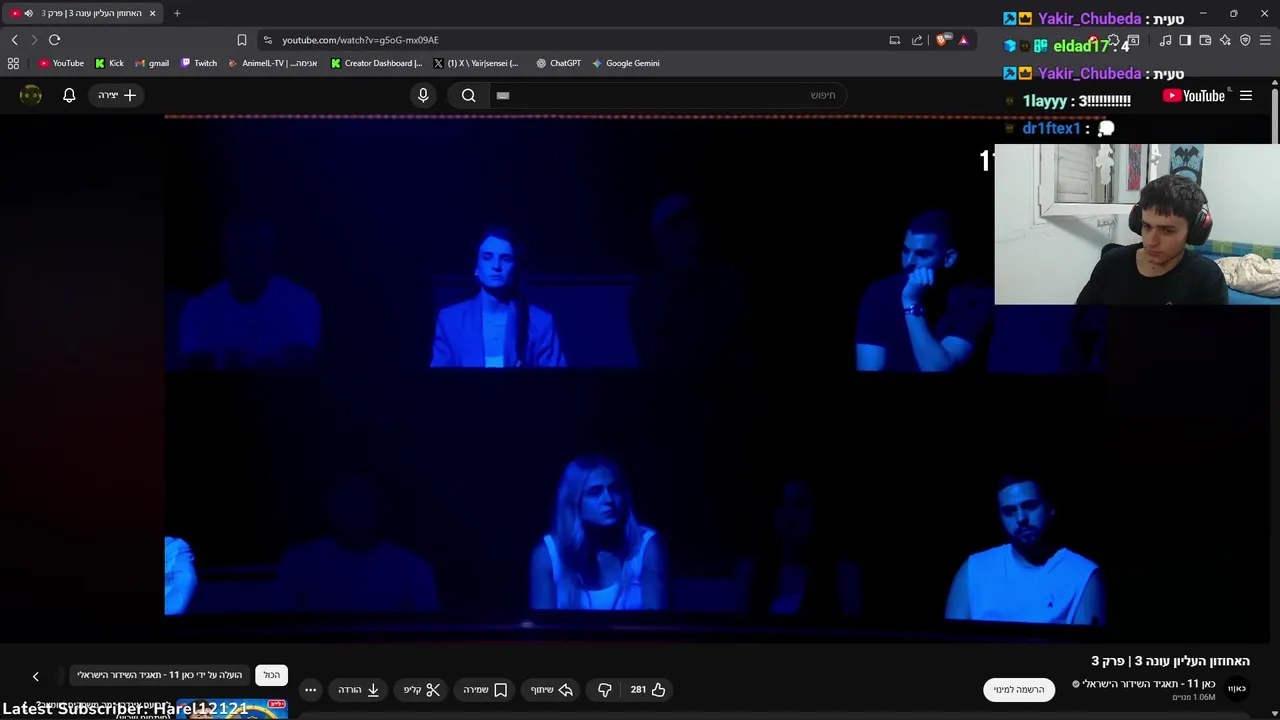Open the gmail bookmark
Image resolution: width=1280 pixels, height=720 pixels.
151,63
